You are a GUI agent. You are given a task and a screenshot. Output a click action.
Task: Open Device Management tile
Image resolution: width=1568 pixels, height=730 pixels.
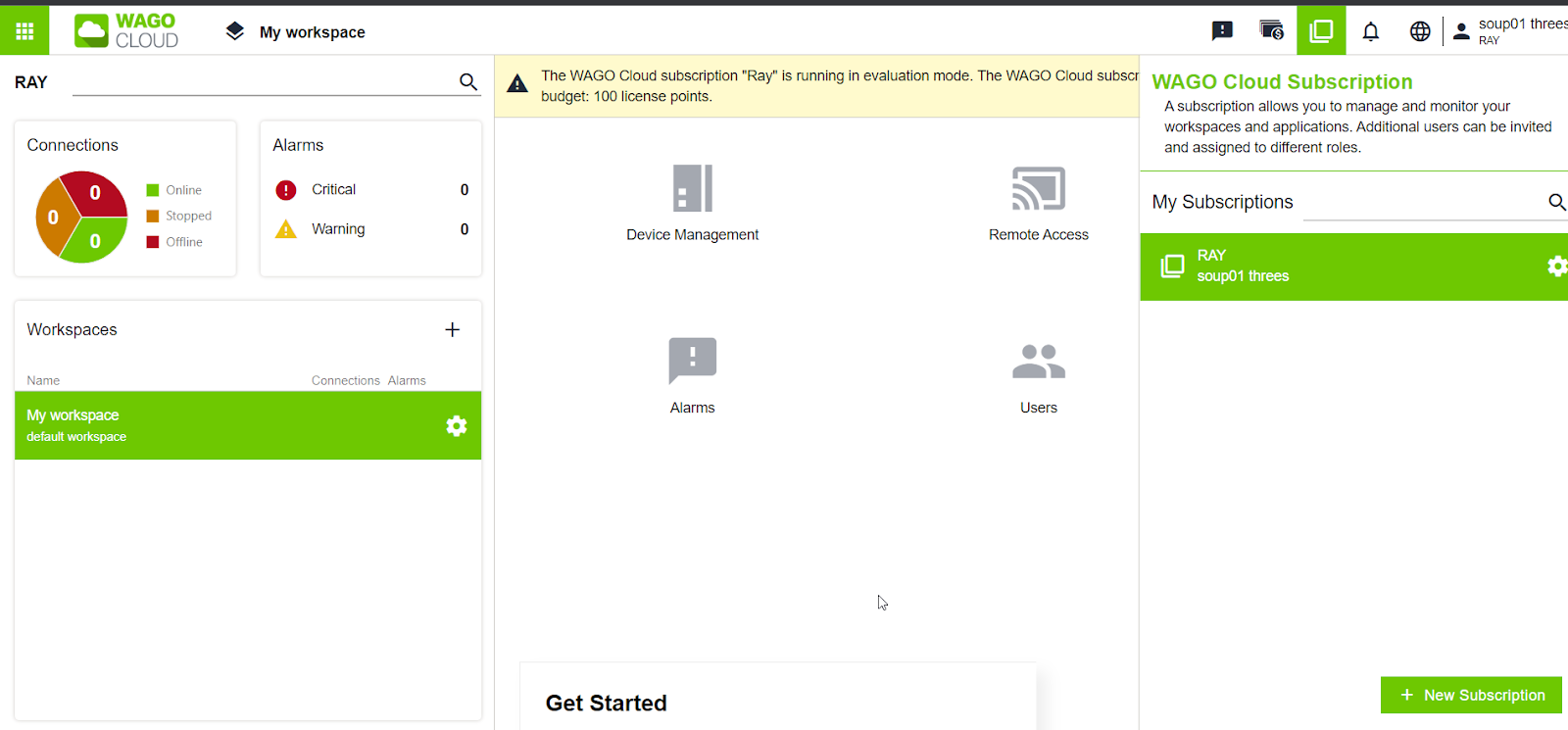tap(693, 204)
